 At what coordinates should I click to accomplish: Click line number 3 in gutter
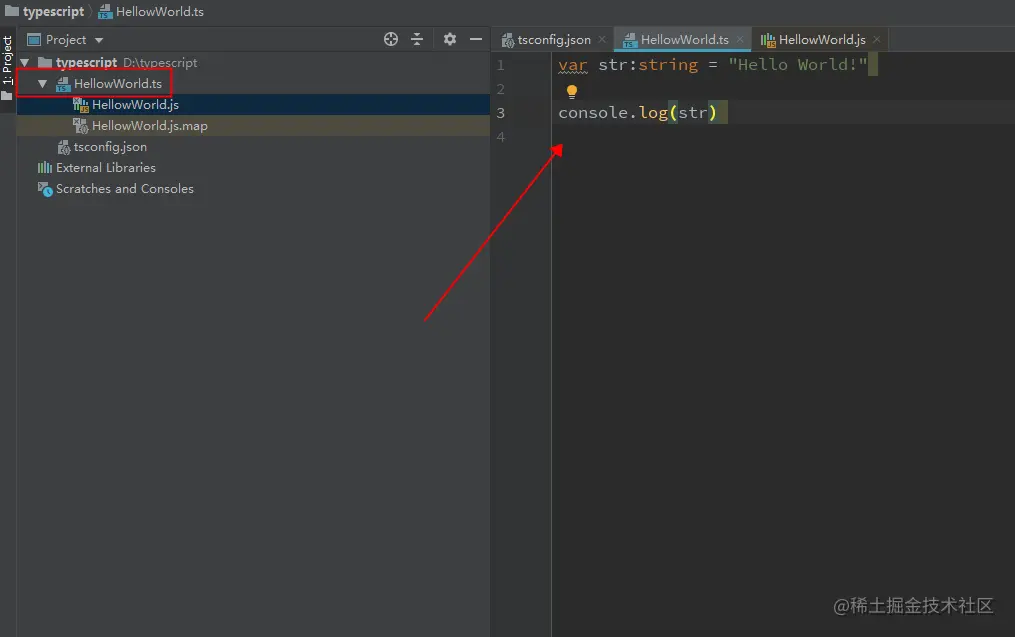coord(500,113)
